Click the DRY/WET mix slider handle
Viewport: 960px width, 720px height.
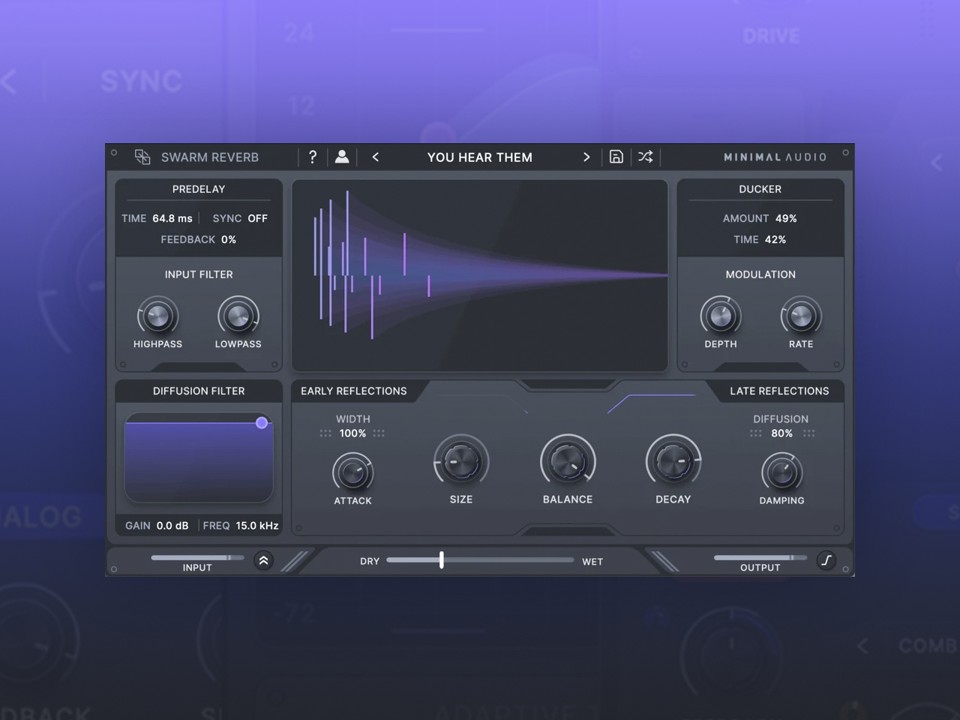point(441,560)
